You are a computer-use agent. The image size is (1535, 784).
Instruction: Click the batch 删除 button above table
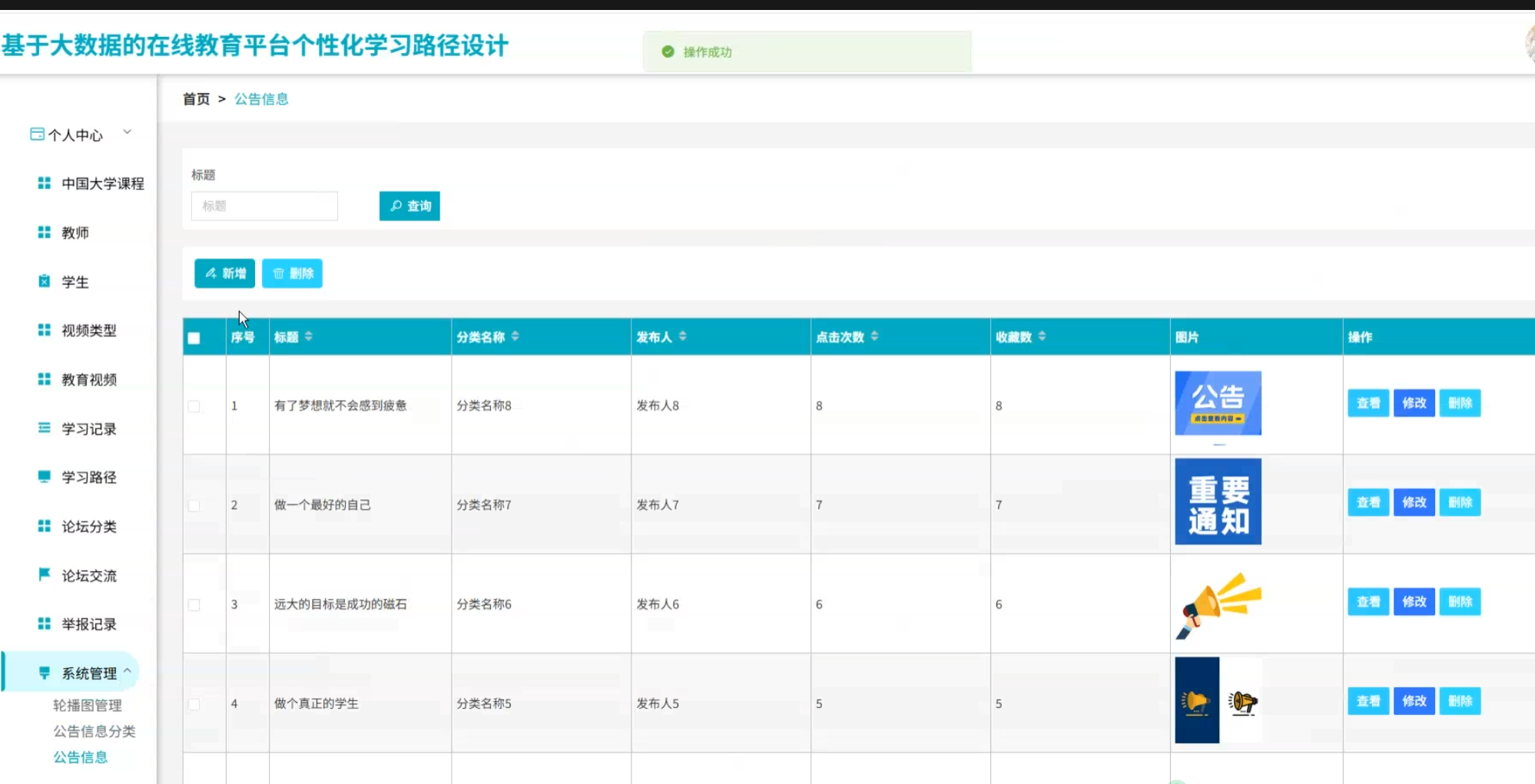[292, 273]
